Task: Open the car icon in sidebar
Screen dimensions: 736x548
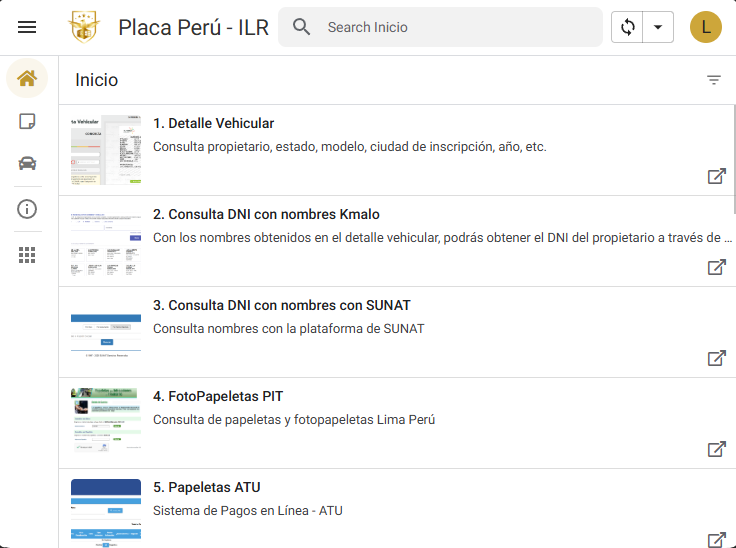Action: coord(27,163)
